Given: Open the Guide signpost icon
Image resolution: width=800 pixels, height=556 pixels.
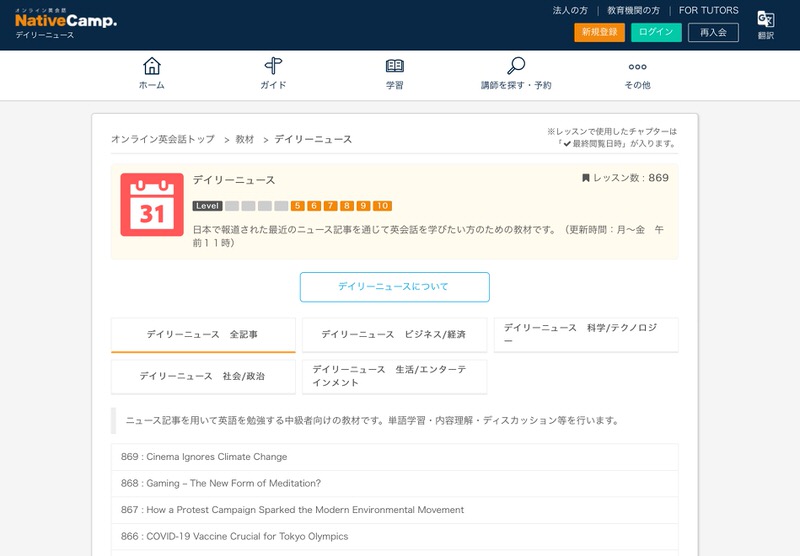Looking at the screenshot, I should (273, 66).
